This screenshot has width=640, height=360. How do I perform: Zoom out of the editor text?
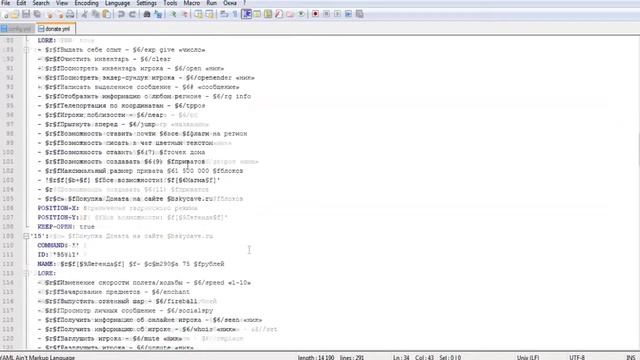coord(184,14)
